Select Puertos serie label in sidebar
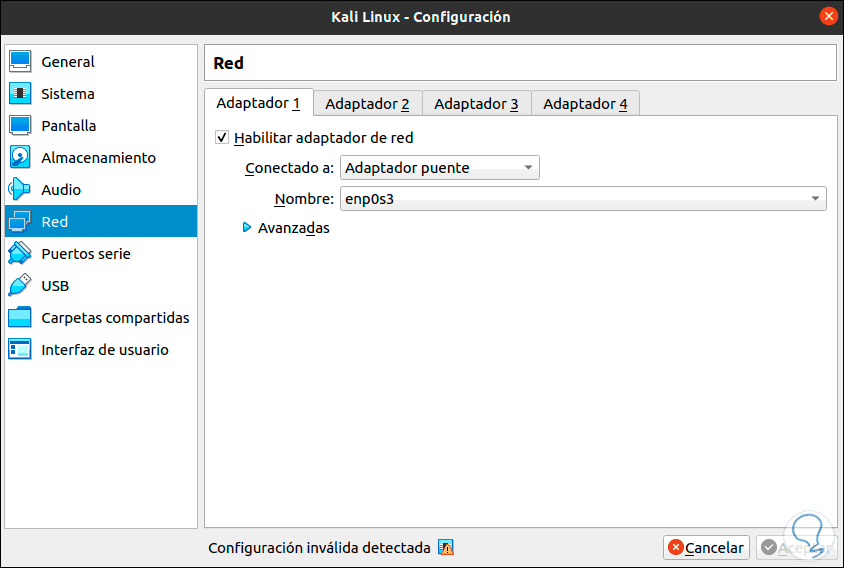Screen dimensions: 844x568 coord(86,254)
